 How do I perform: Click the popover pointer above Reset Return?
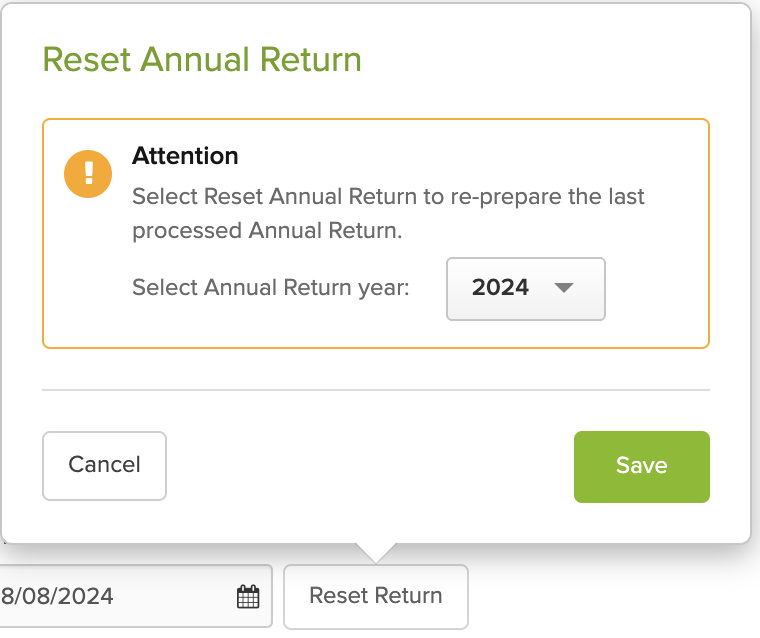click(x=375, y=552)
